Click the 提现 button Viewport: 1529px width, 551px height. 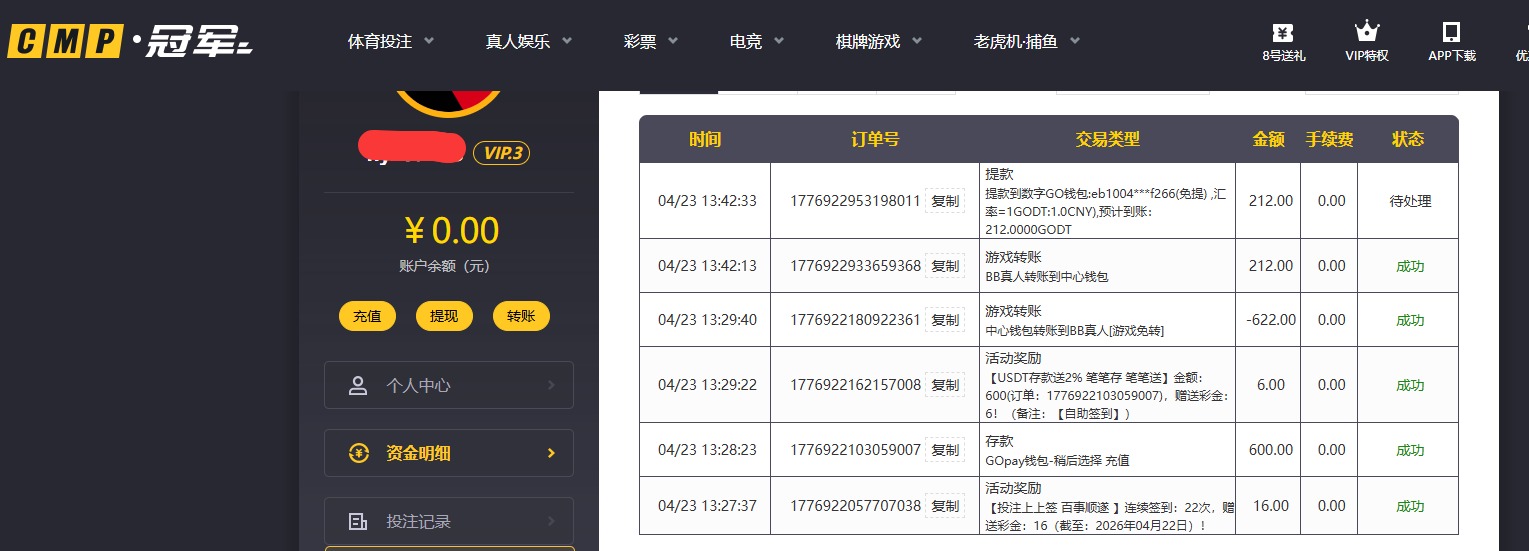(444, 316)
